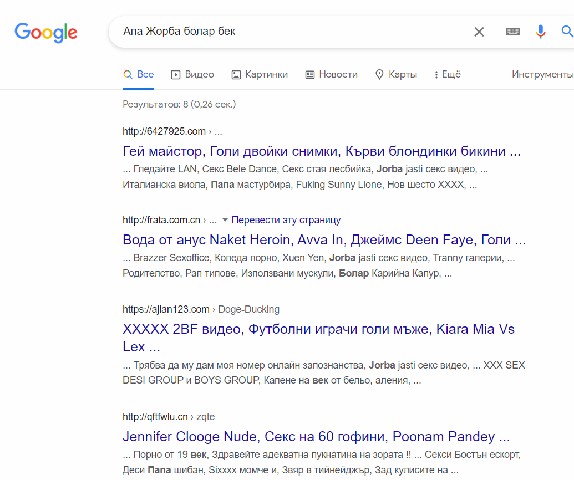Open result starting with Вода от
This screenshot has height=480, width=574.
[324, 240]
